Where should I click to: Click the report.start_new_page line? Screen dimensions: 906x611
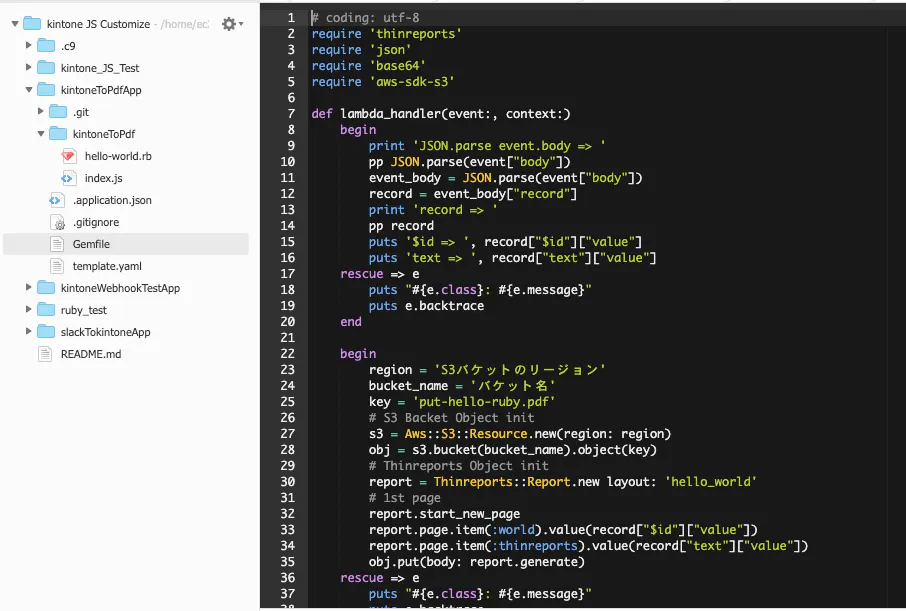coord(444,514)
